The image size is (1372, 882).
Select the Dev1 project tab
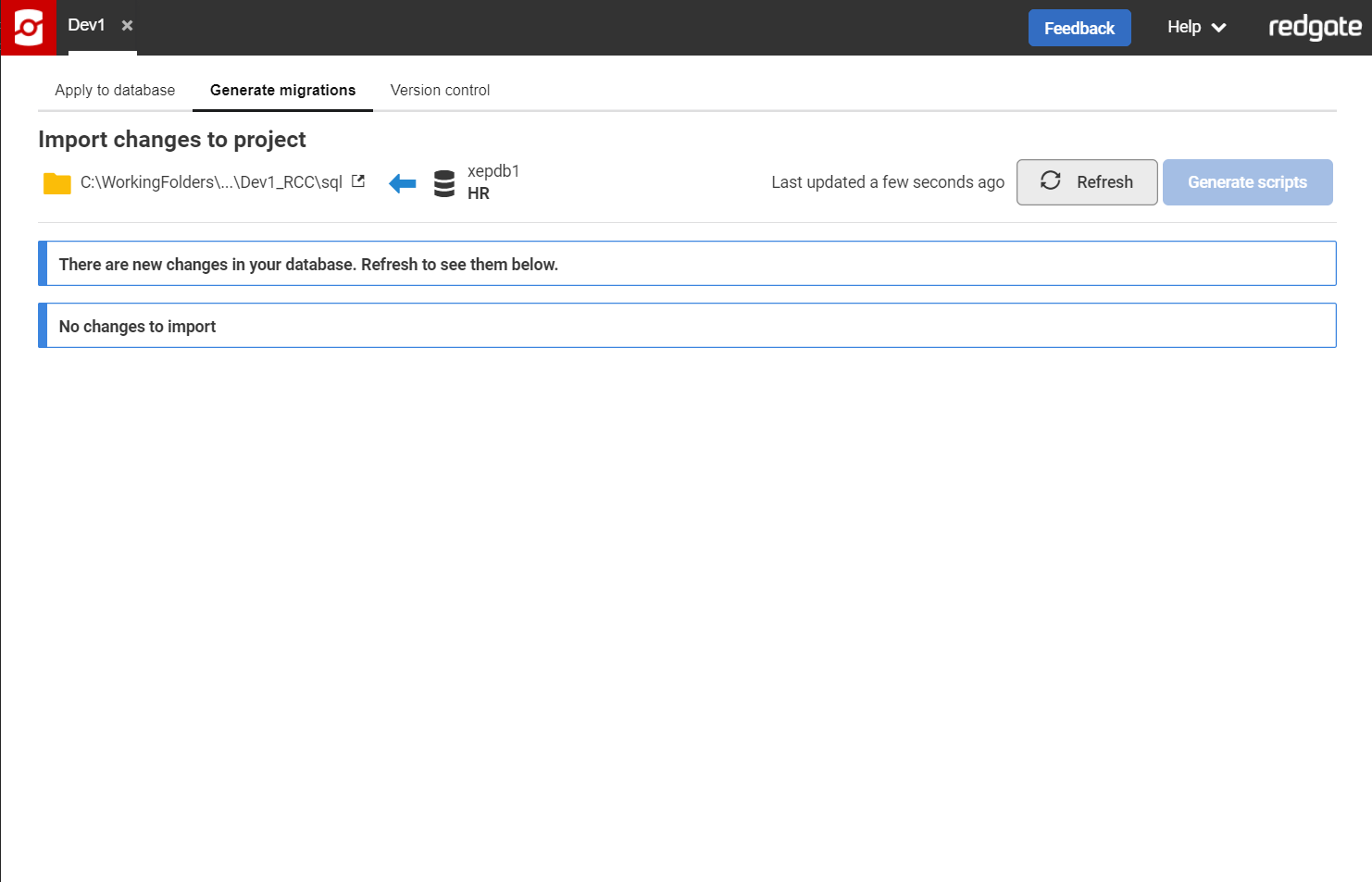(86, 26)
